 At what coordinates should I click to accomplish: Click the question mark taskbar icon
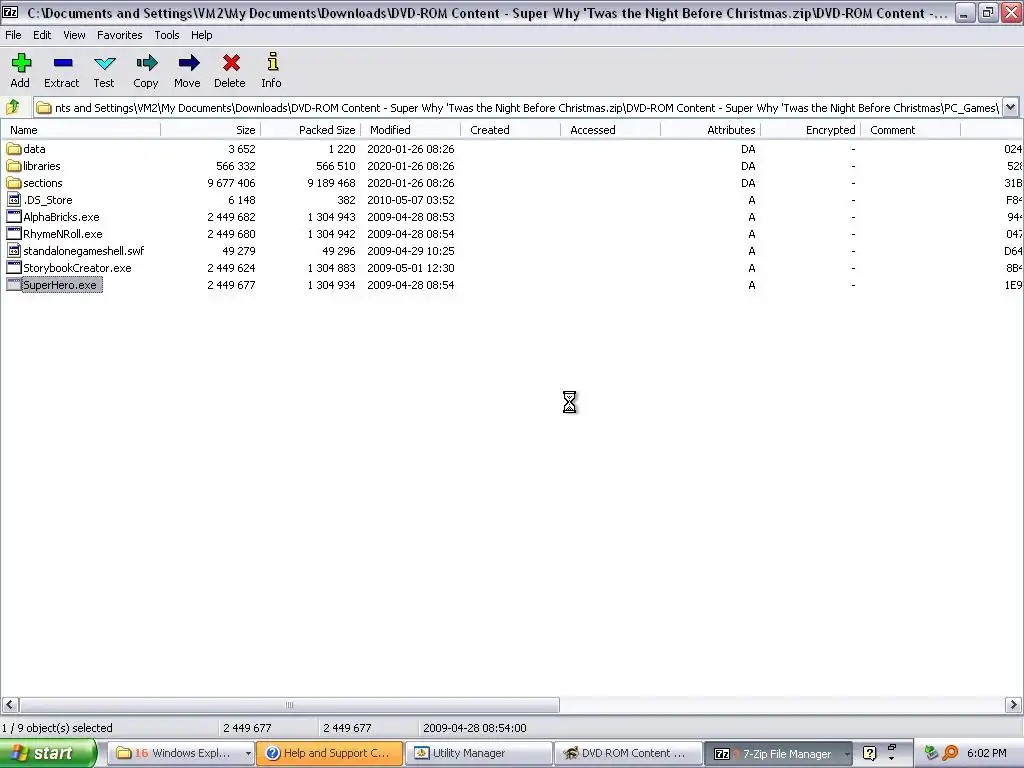pyautogui.click(x=869, y=753)
